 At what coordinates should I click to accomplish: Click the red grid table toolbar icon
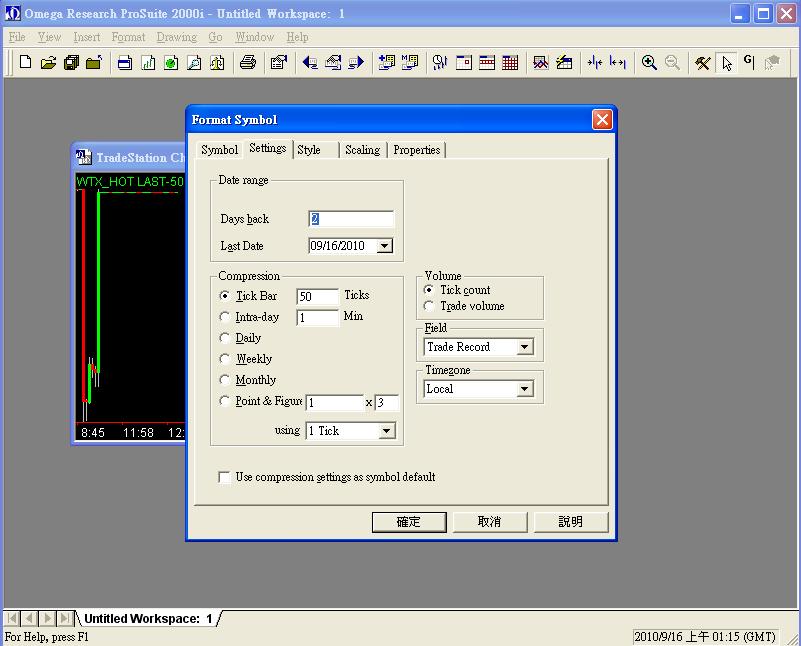510,62
